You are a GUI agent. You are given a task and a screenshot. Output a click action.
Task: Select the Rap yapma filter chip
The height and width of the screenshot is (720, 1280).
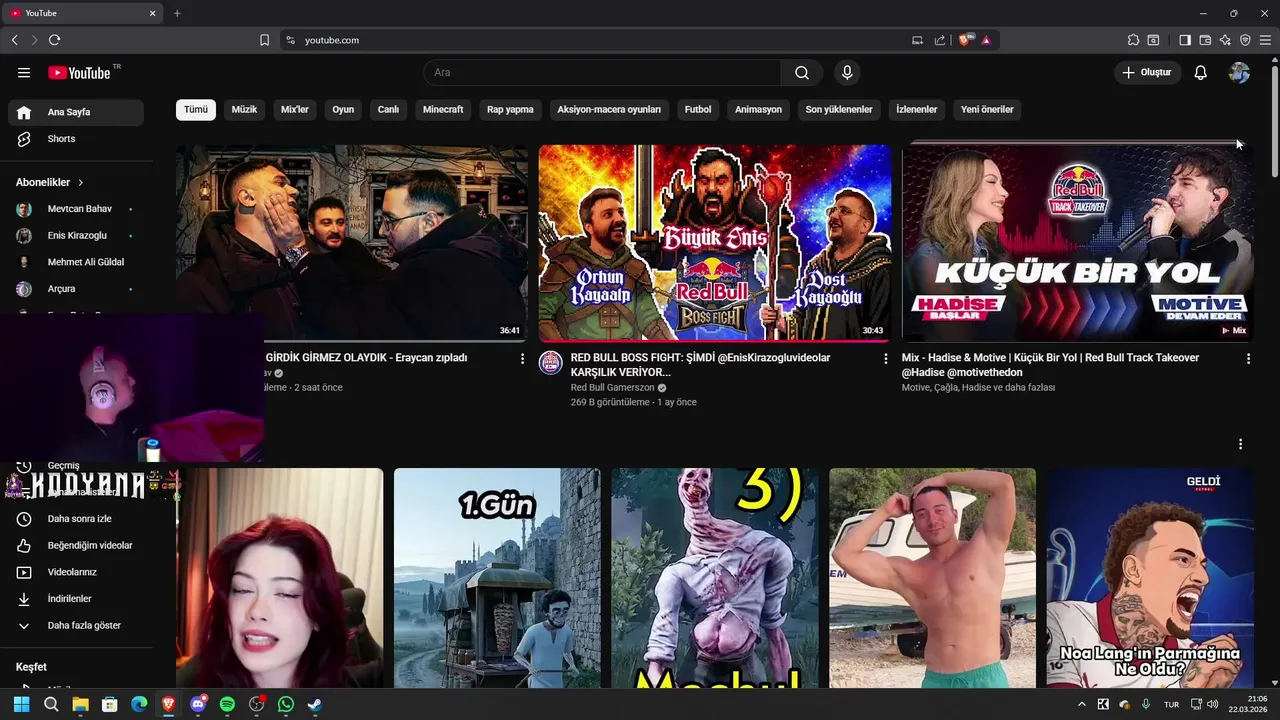coord(510,110)
